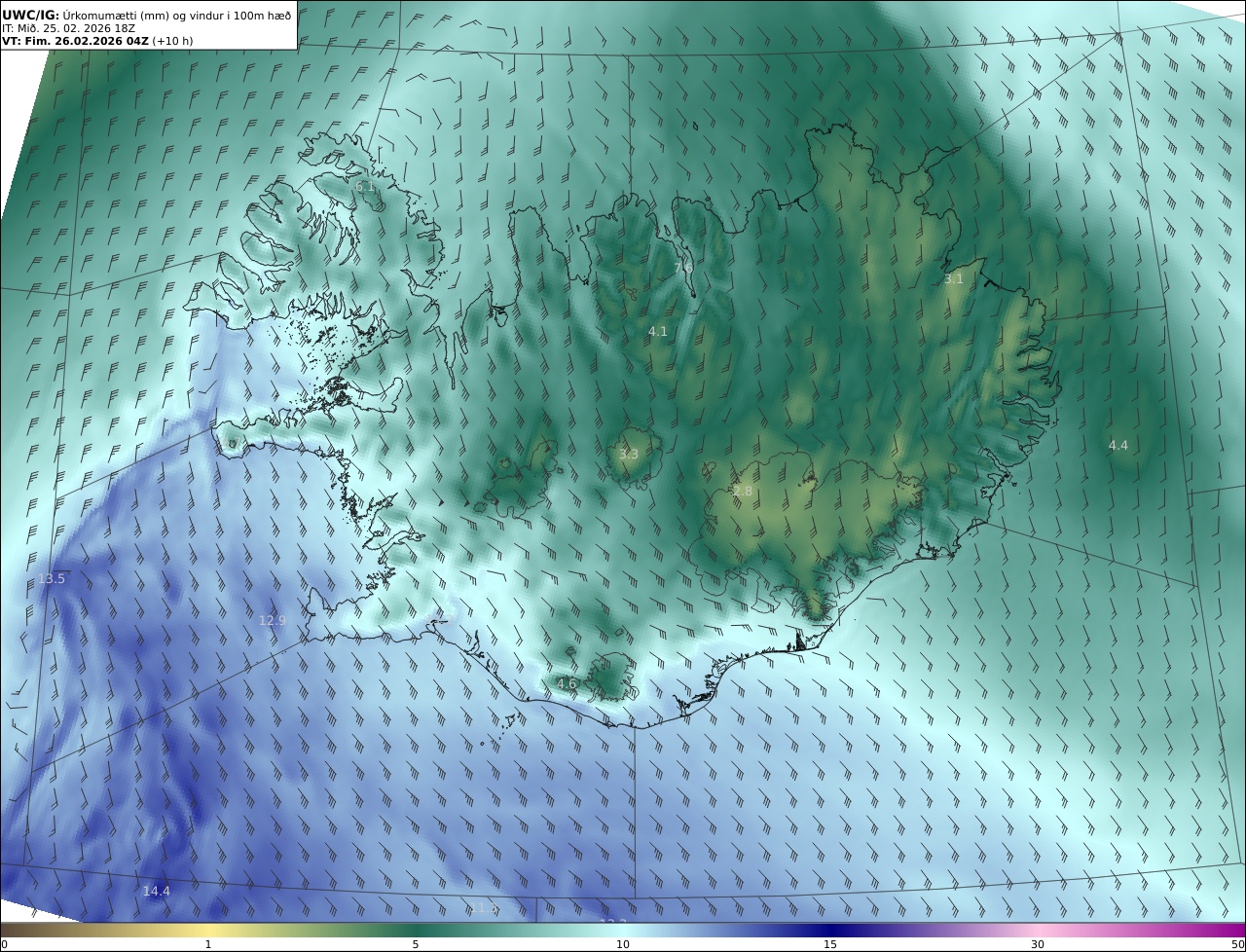
Task: Select the 14.4 value label on the map
Action: (157, 892)
